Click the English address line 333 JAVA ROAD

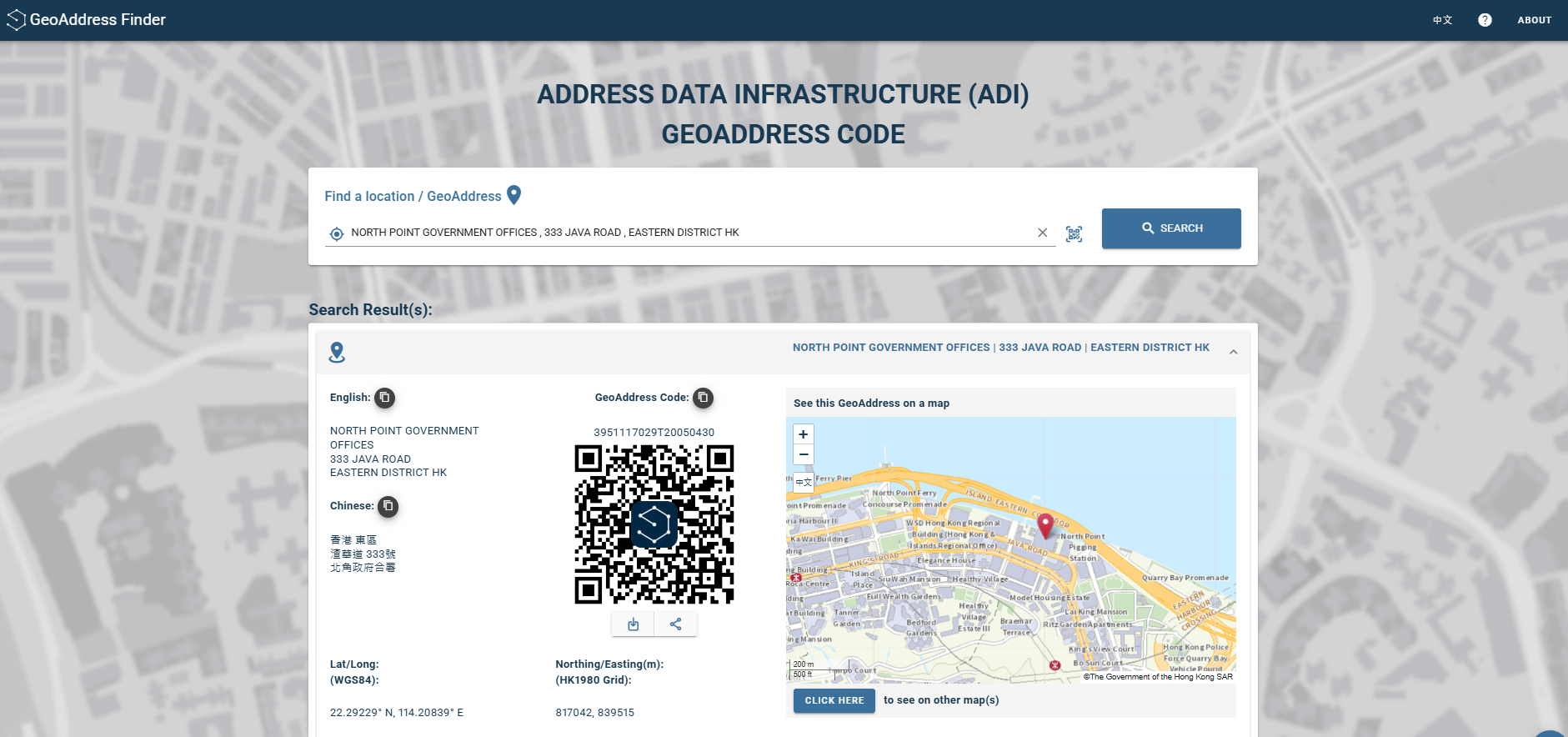pyautogui.click(x=370, y=459)
